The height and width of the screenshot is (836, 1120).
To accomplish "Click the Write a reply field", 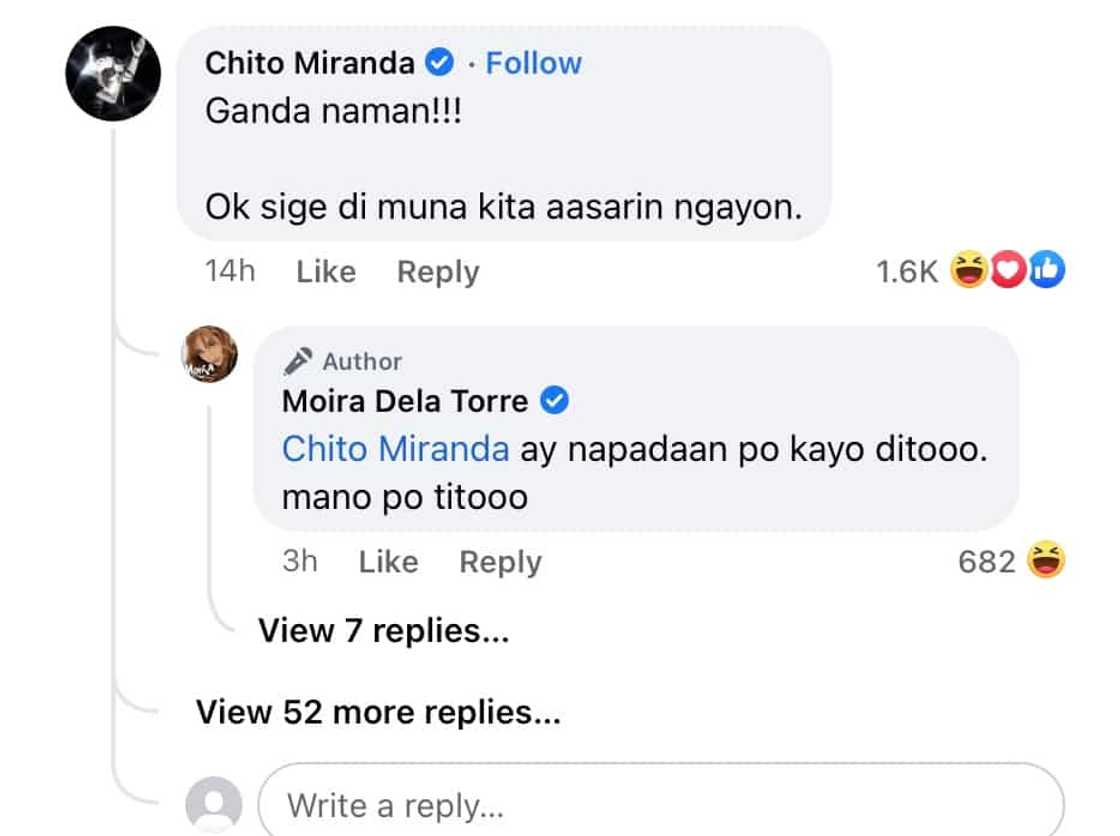I will tap(660, 804).
